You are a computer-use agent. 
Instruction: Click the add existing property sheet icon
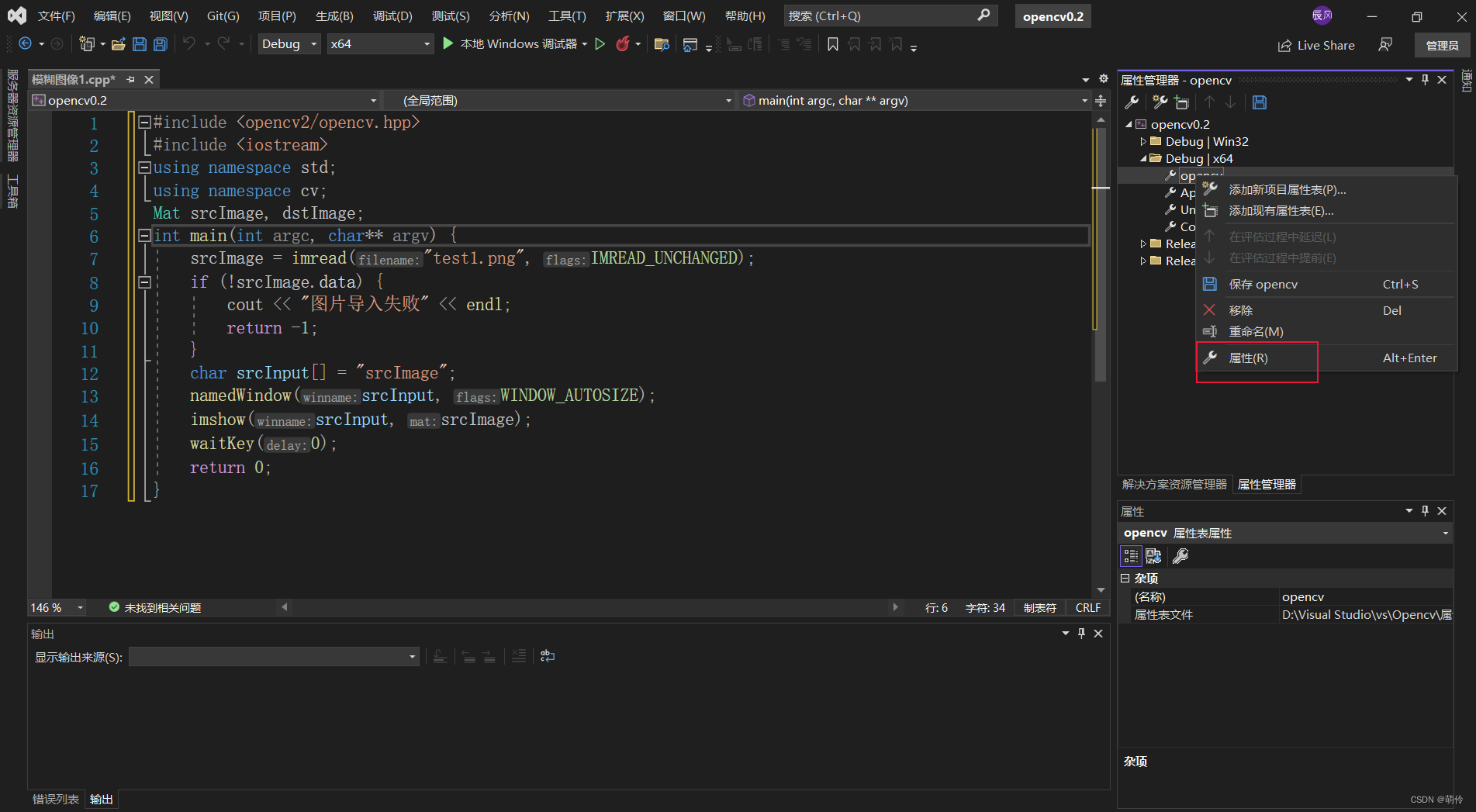1181,102
